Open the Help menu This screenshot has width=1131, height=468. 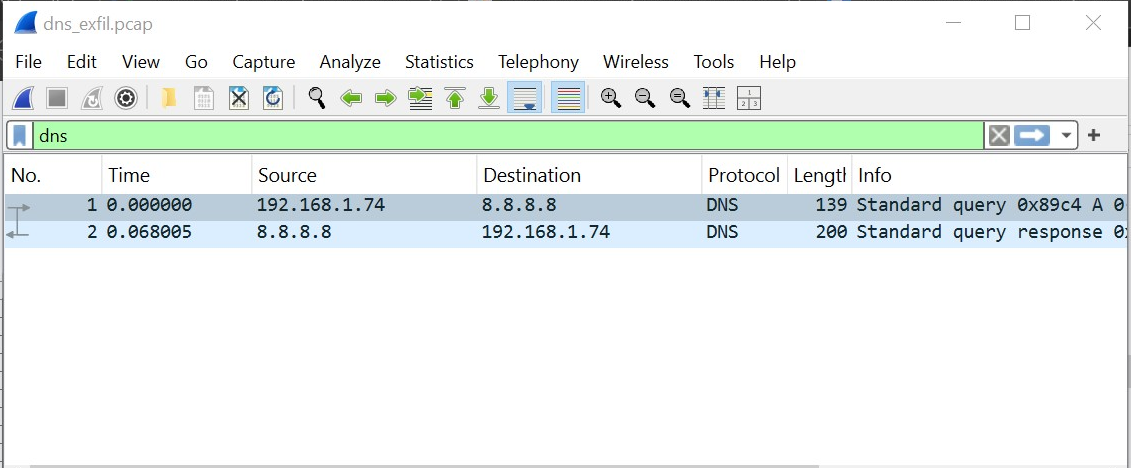[778, 62]
